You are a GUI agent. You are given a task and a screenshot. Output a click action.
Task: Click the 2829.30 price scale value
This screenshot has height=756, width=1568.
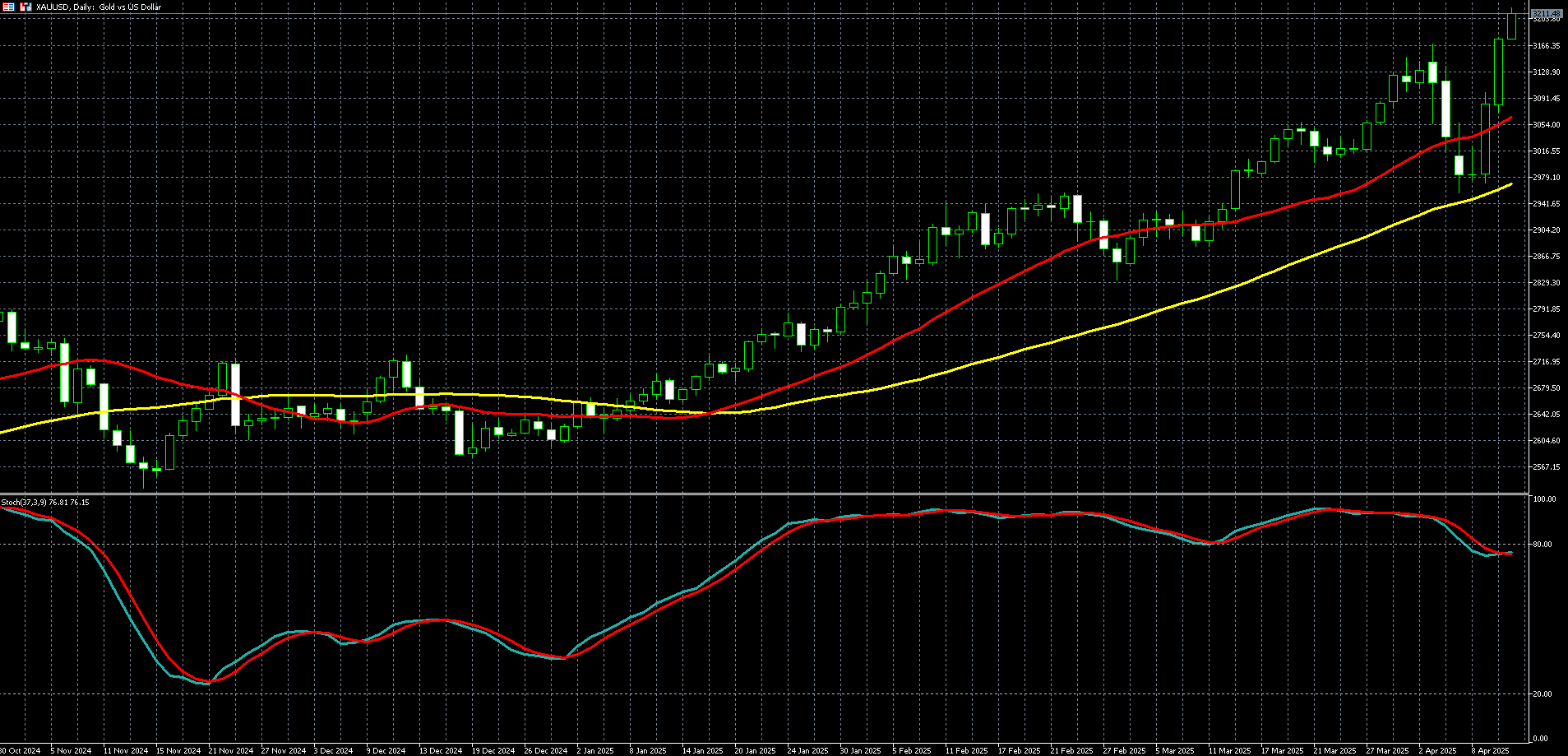[x=1547, y=283]
